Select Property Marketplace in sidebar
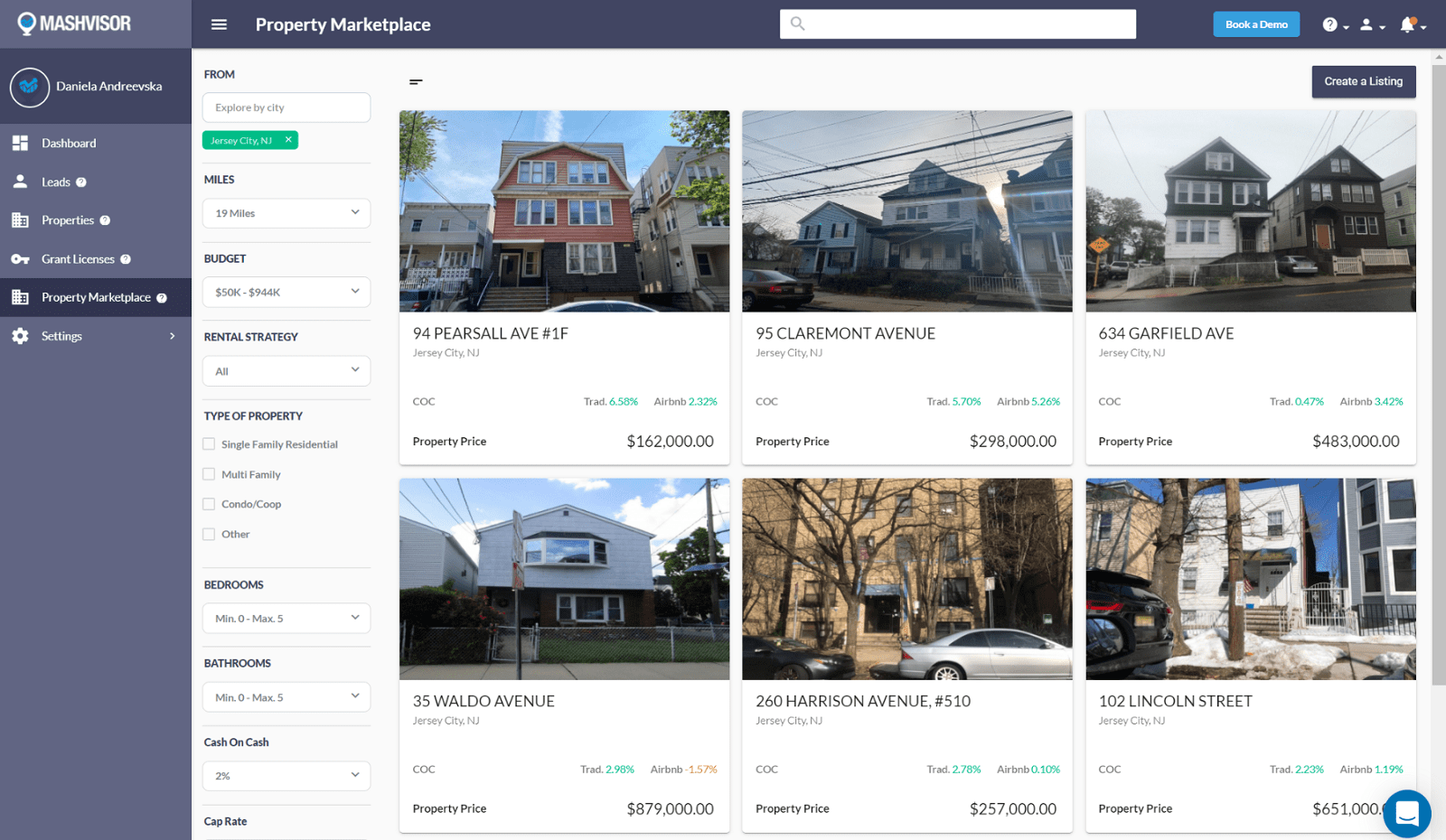The width and height of the screenshot is (1446, 840). pos(95,297)
